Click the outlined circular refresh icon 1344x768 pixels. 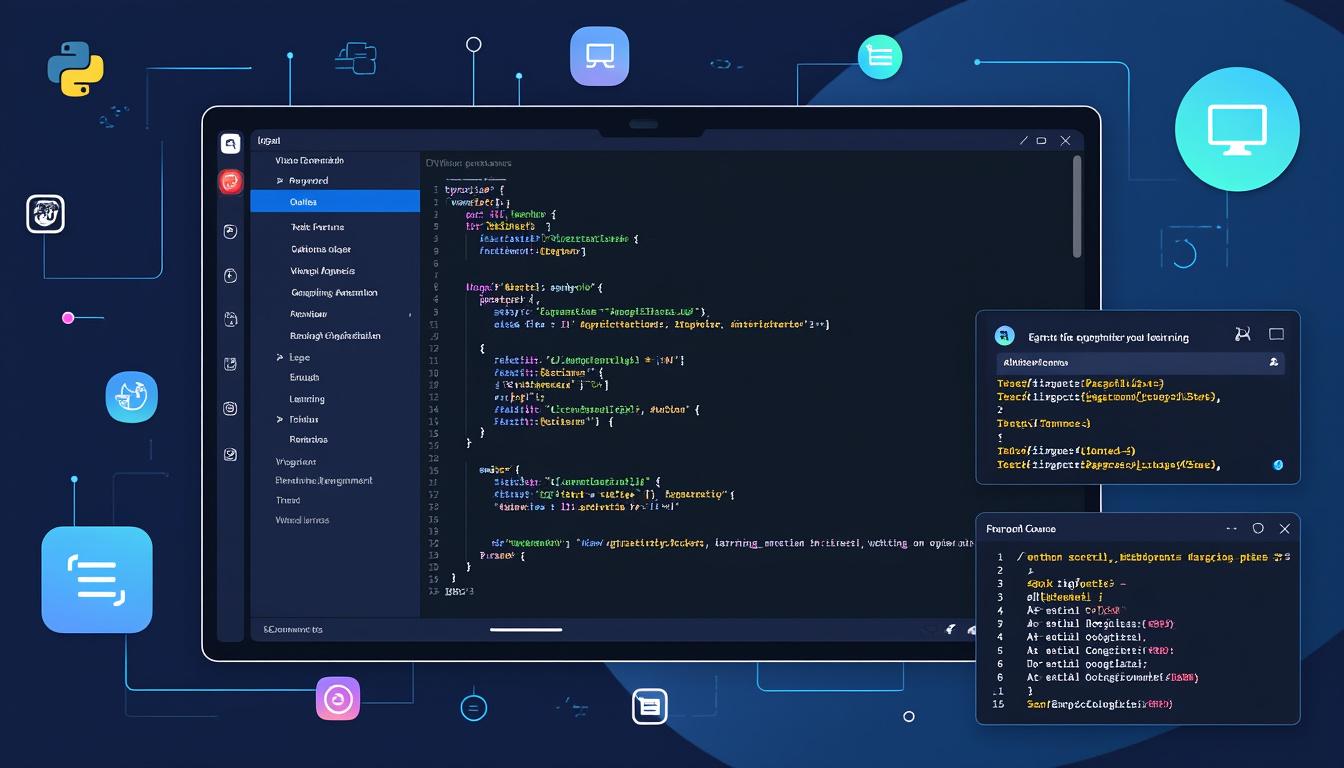1185,254
